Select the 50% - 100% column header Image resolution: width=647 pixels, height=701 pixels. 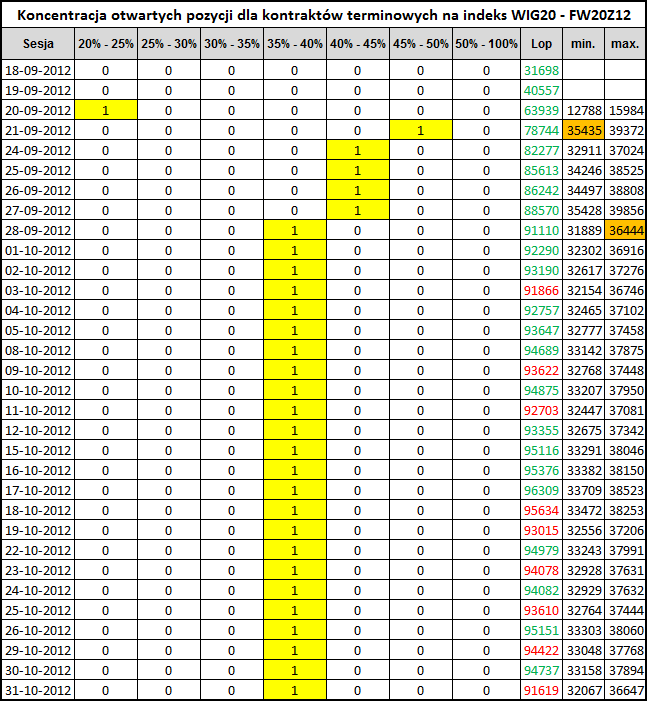486,44
